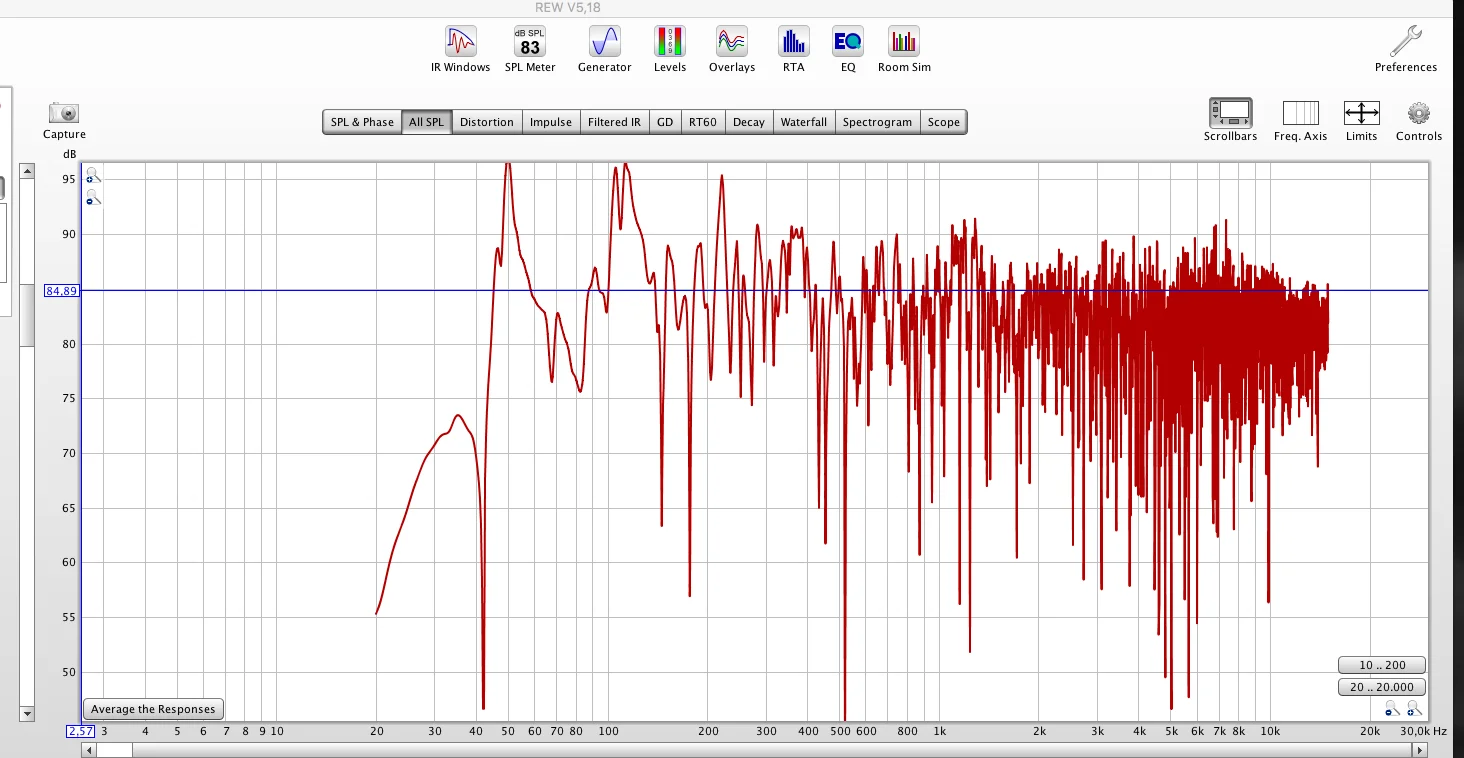Open the Filtered IR tab
The image size is (1464, 758).
coord(614,122)
